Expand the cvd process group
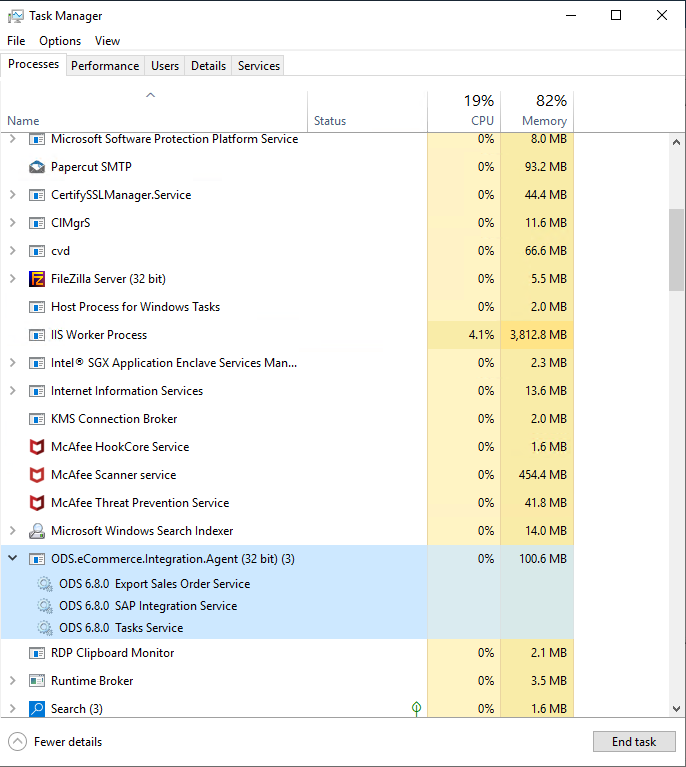686x767 pixels. 13,250
